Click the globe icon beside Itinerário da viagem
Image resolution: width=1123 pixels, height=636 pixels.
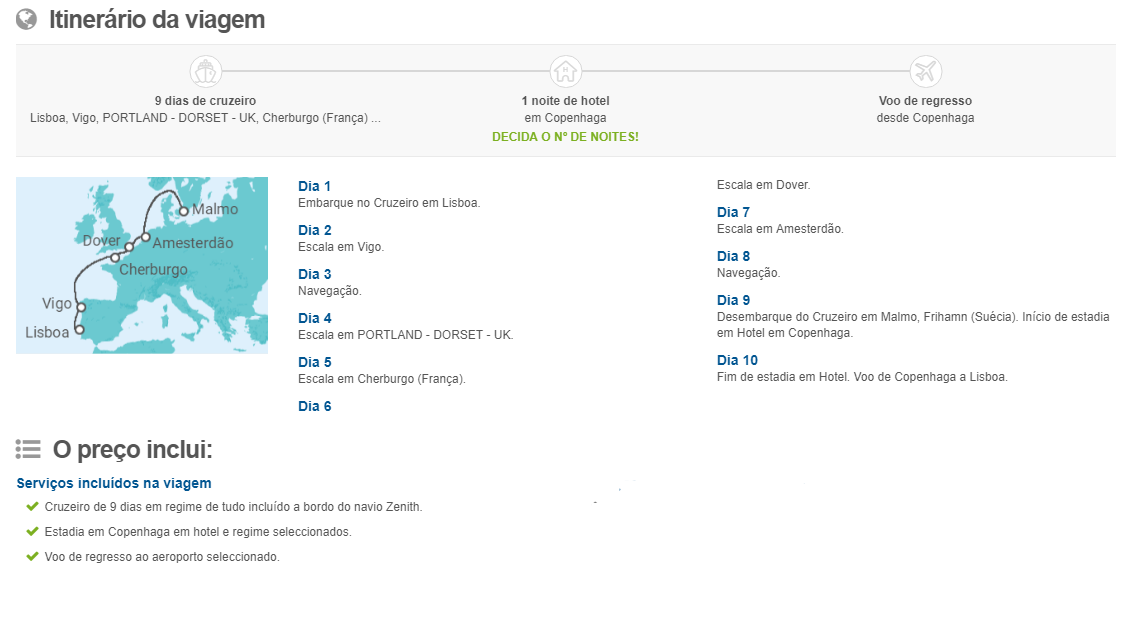click(x=27, y=19)
